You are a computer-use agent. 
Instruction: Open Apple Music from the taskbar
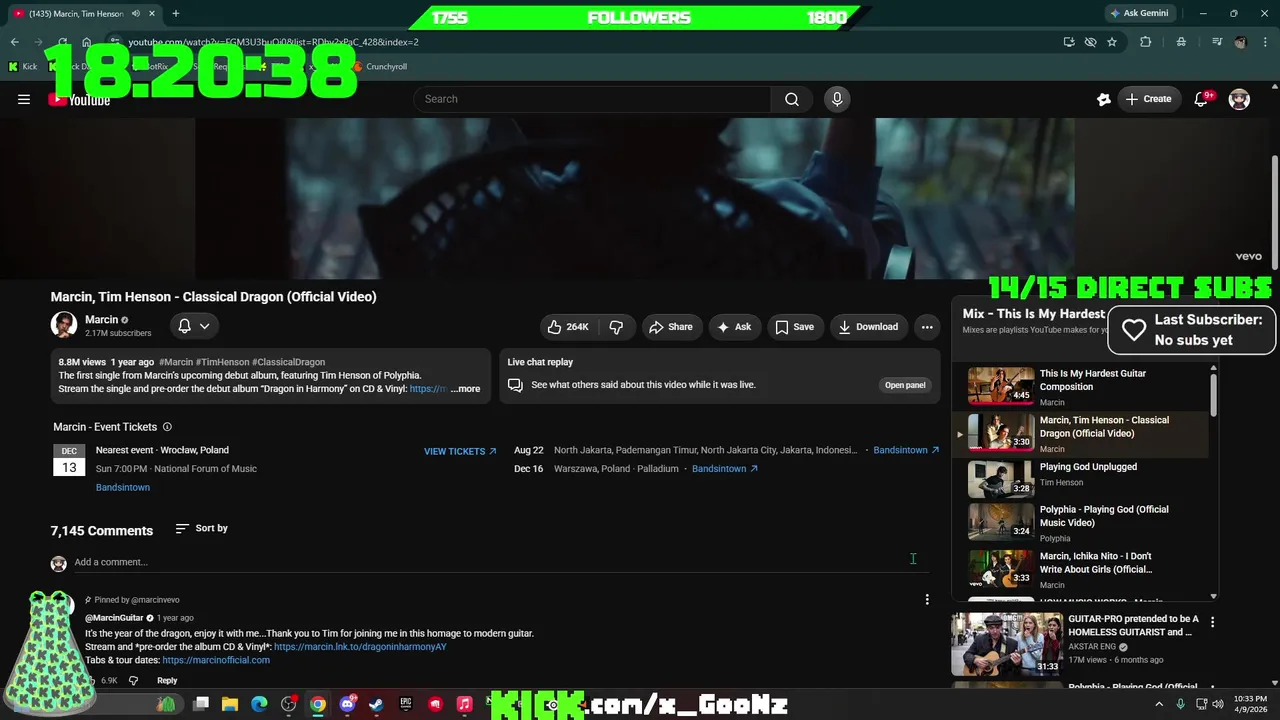(464, 704)
